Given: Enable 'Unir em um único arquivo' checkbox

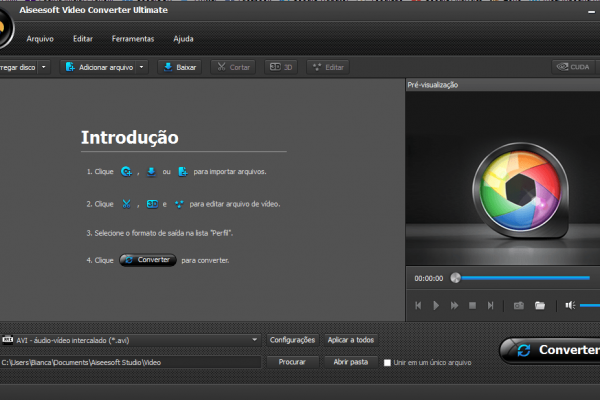Looking at the screenshot, I should point(388,362).
